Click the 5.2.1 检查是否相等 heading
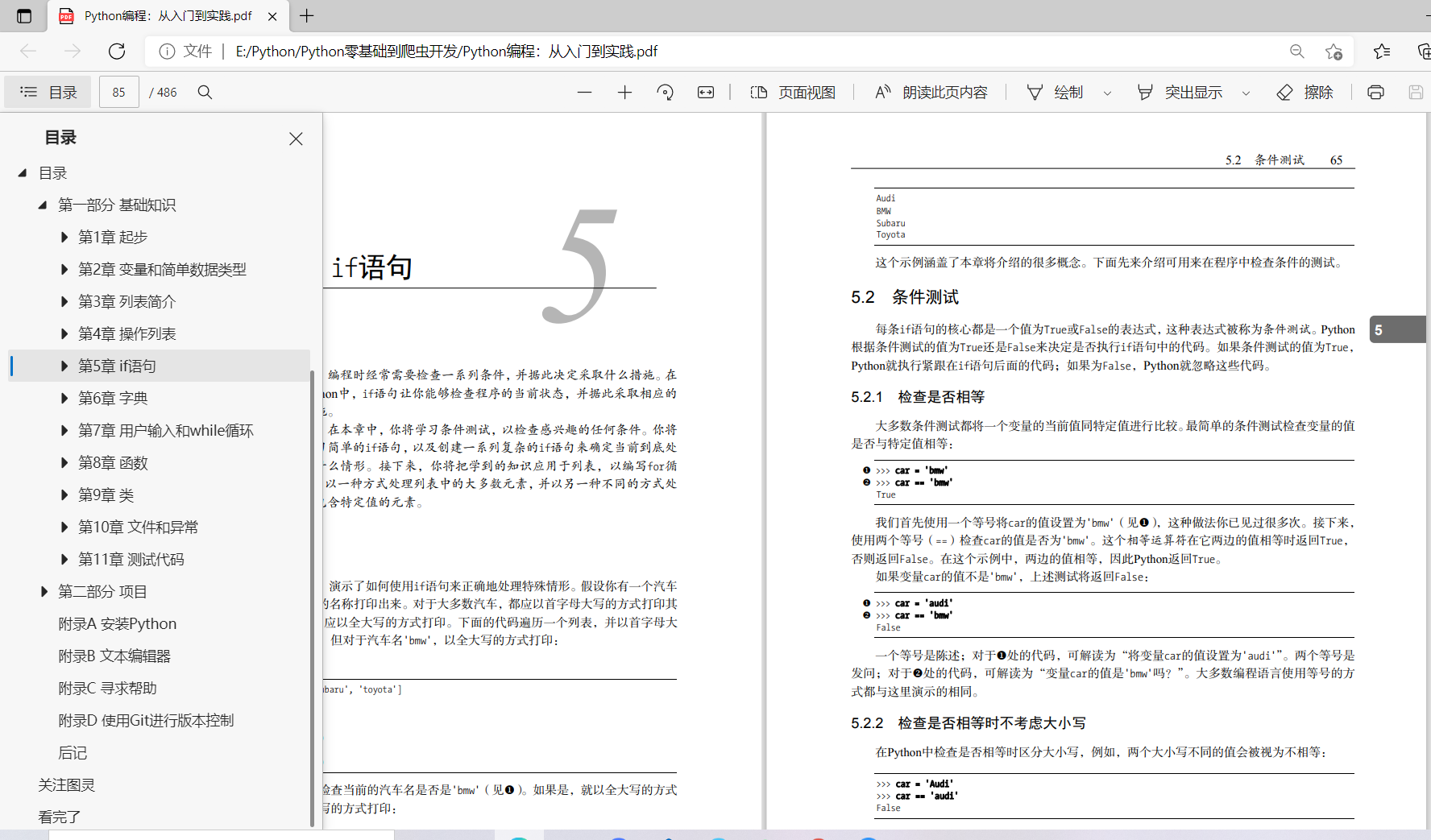Image resolution: width=1431 pixels, height=840 pixels. (917, 397)
